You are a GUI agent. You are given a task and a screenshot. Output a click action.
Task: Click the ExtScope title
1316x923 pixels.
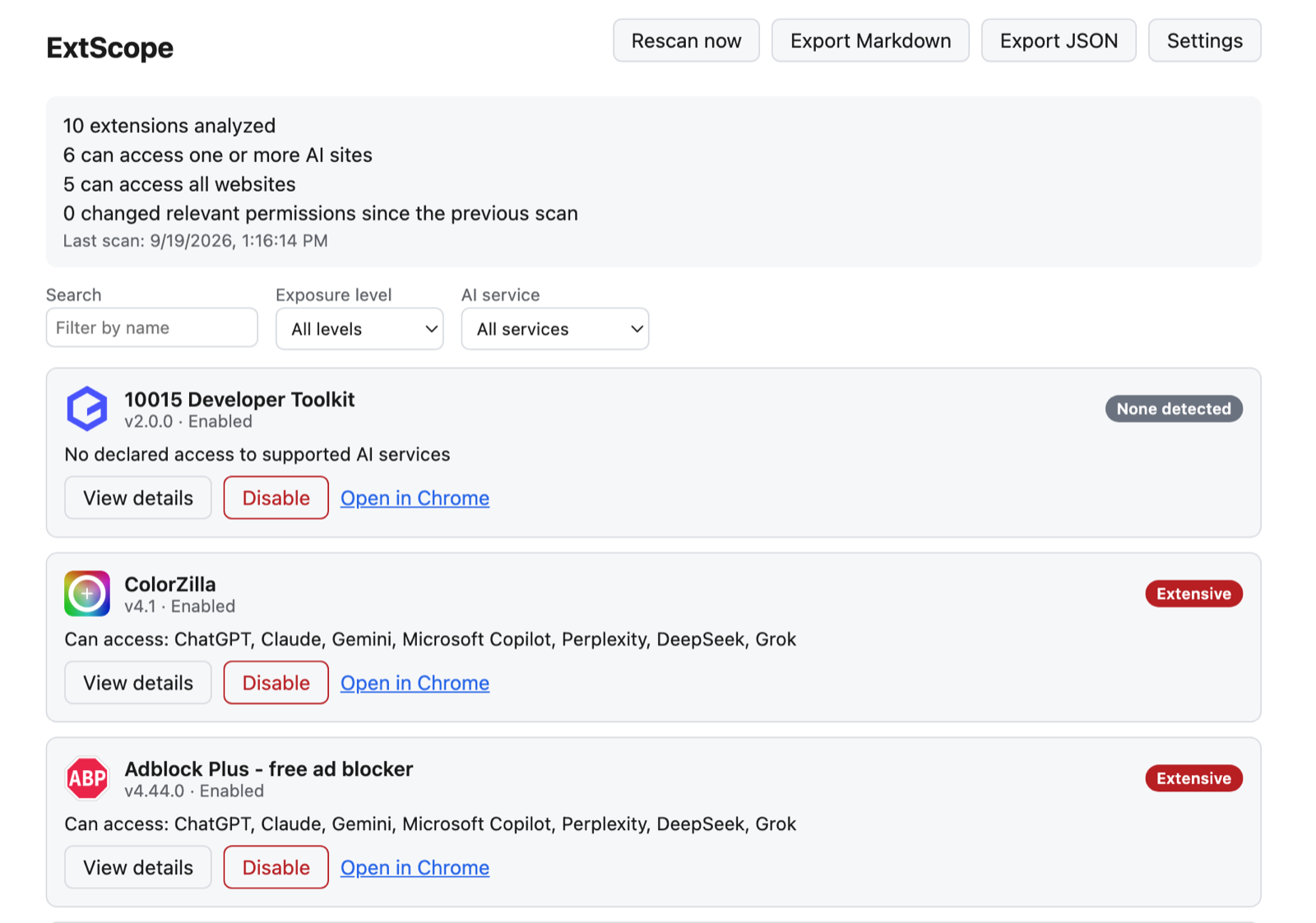(x=109, y=48)
